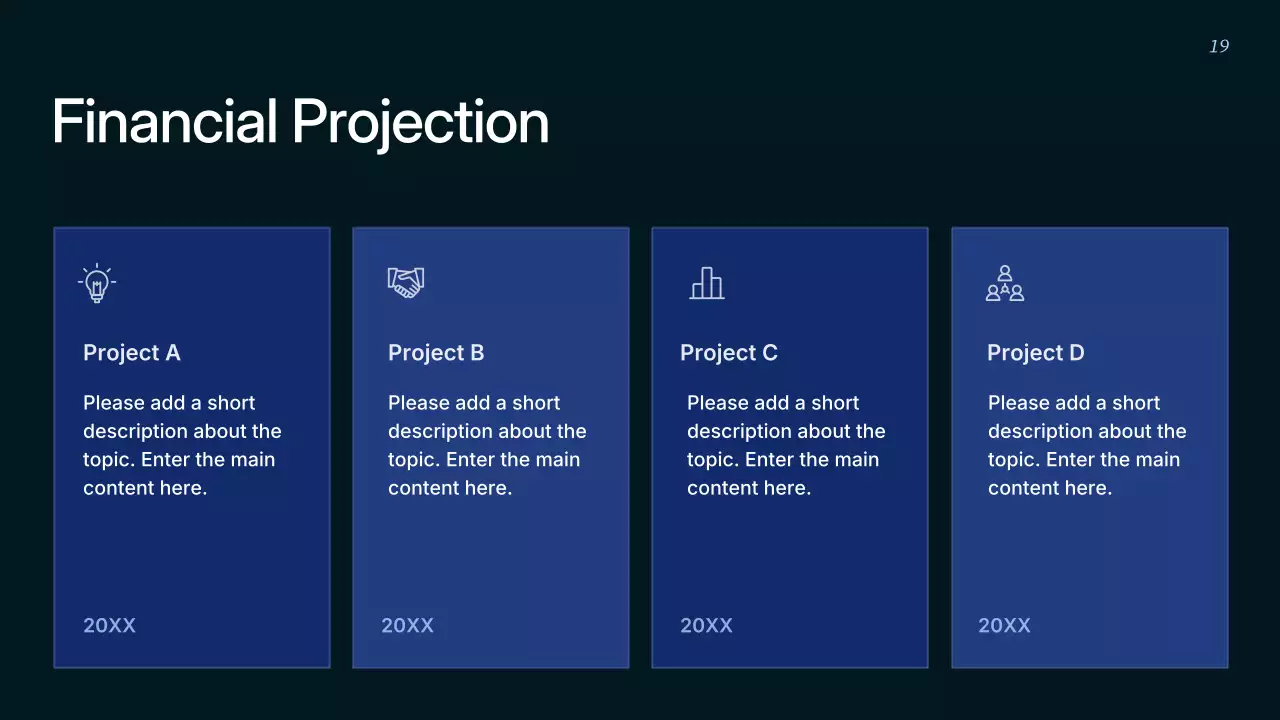This screenshot has height=720, width=1280.
Task: Select the bar chart icon above Project C
Action: coord(707,283)
